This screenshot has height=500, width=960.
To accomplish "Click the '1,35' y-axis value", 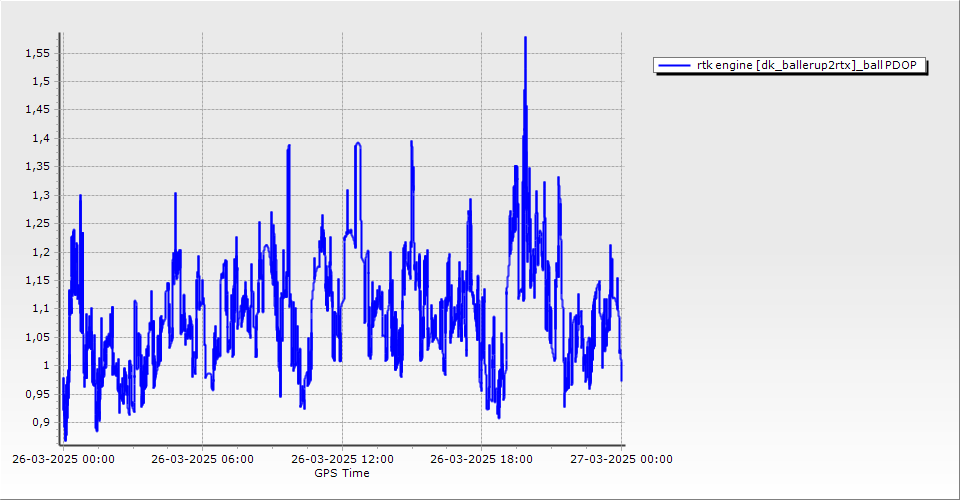I will click(x=37, y=166).
